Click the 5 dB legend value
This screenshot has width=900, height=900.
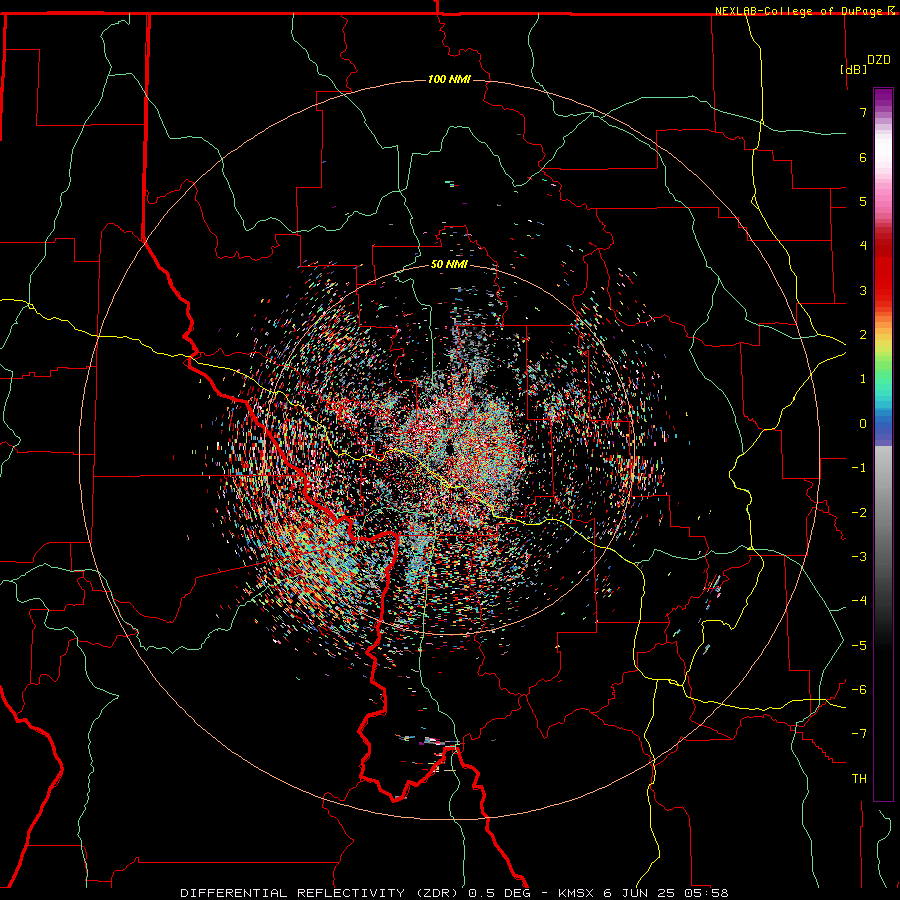click(863, 201)
